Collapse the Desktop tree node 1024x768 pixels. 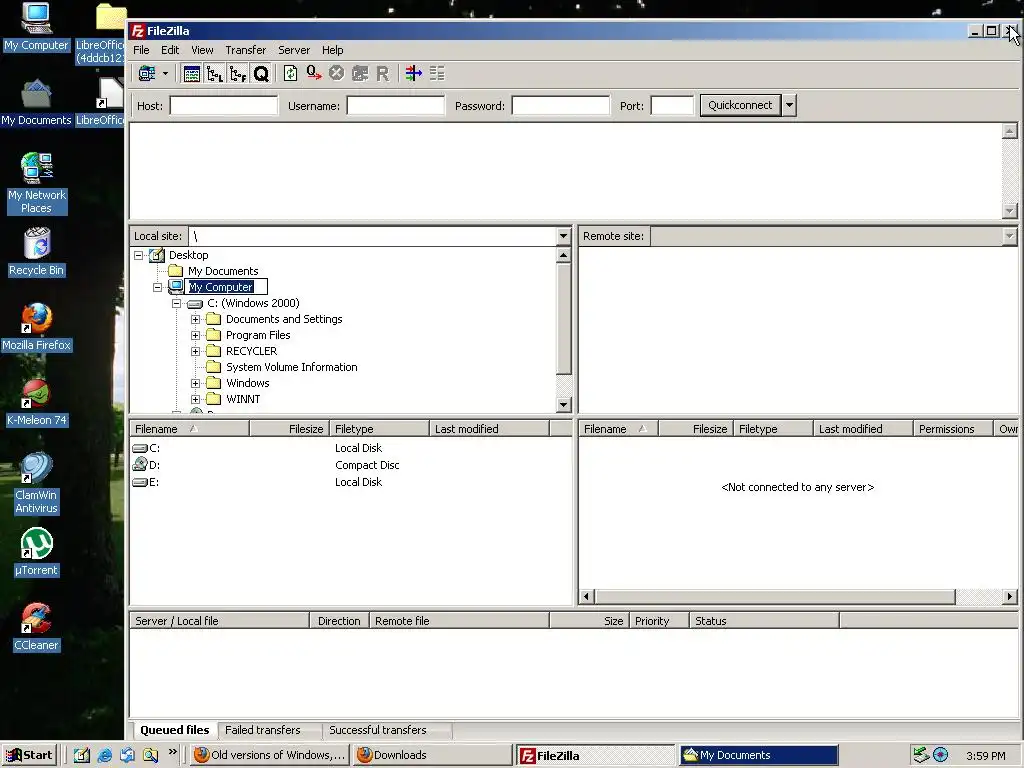coord(138,255)
